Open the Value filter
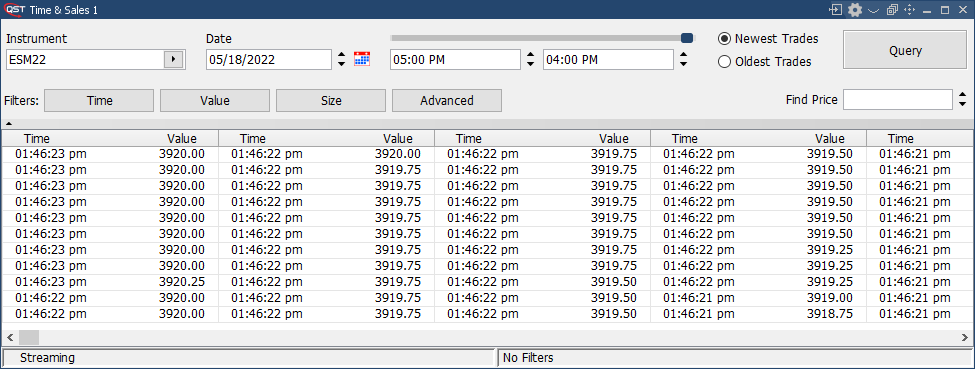 click(x=215, y=100)
